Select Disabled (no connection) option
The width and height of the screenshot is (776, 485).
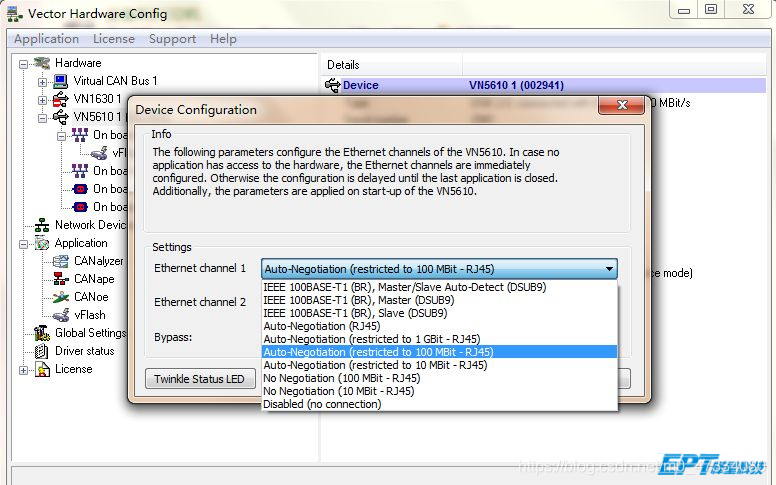click(439, 404)
